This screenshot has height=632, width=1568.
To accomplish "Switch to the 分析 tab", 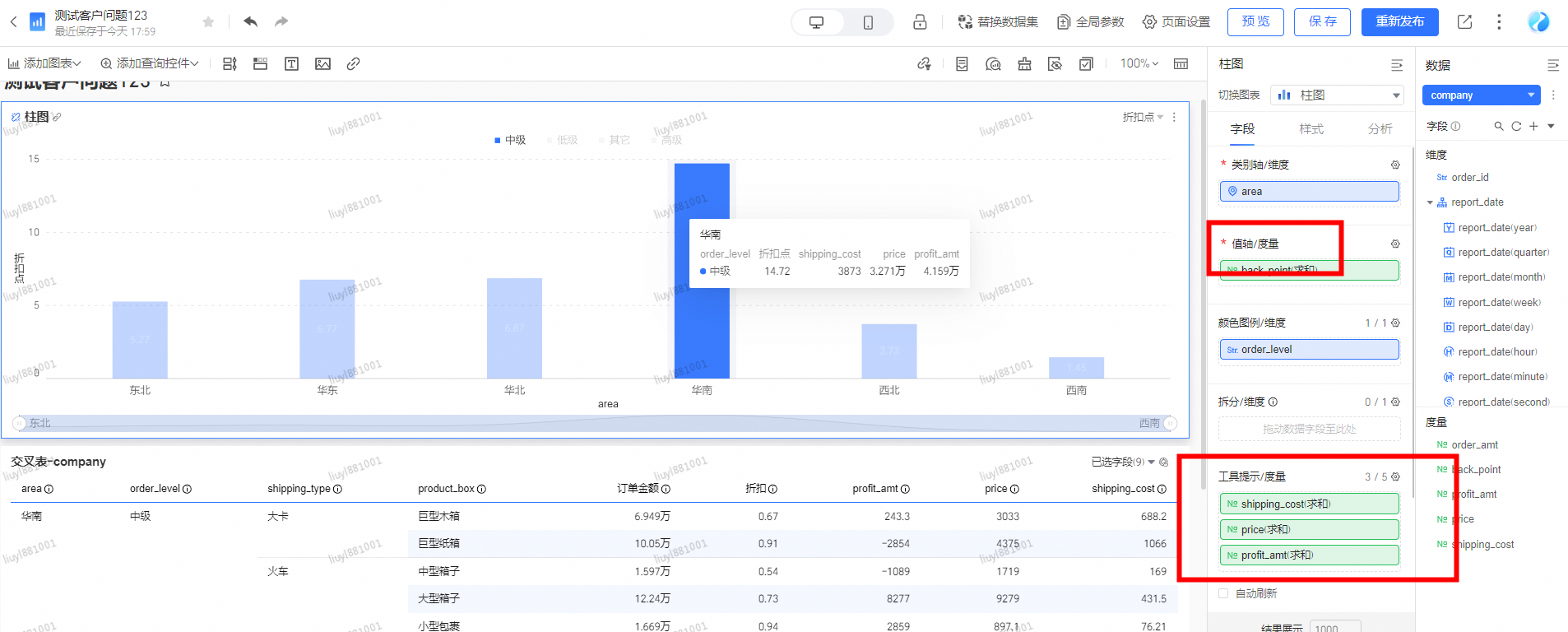I will (x=1380, y=129).
